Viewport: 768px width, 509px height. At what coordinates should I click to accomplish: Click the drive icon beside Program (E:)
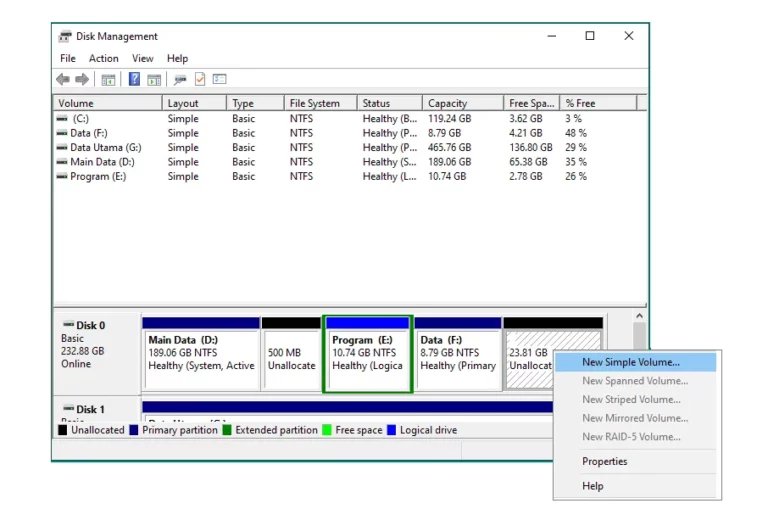click(x=62, y=176)
